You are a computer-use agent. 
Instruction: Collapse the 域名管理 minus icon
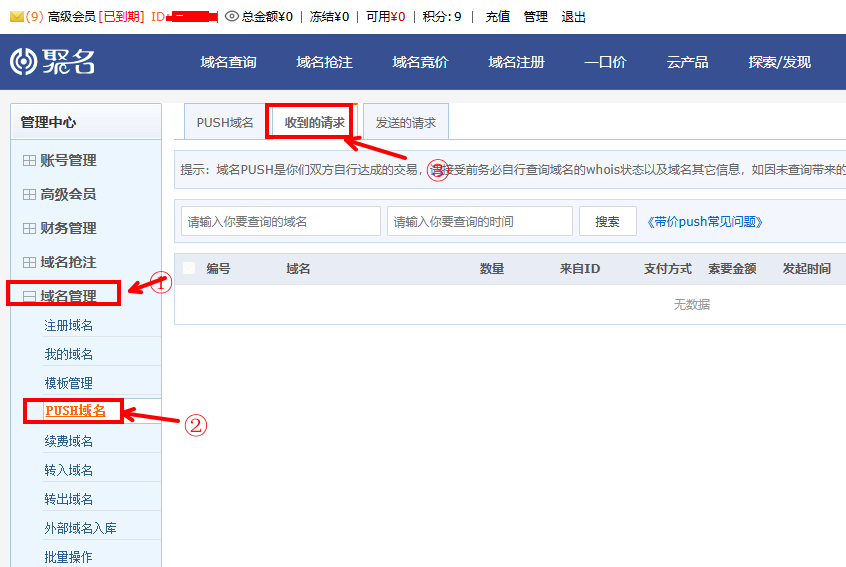[x=29, y=296]
